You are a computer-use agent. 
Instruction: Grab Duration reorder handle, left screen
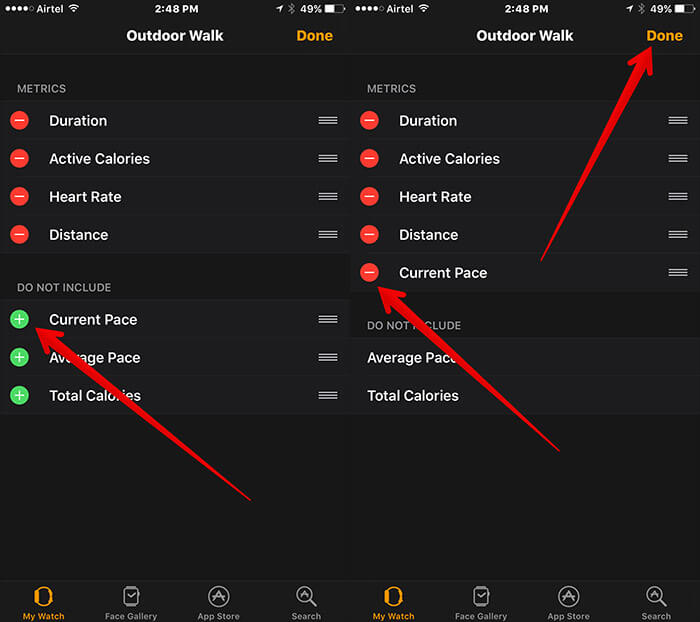click(x=328, y=121)
